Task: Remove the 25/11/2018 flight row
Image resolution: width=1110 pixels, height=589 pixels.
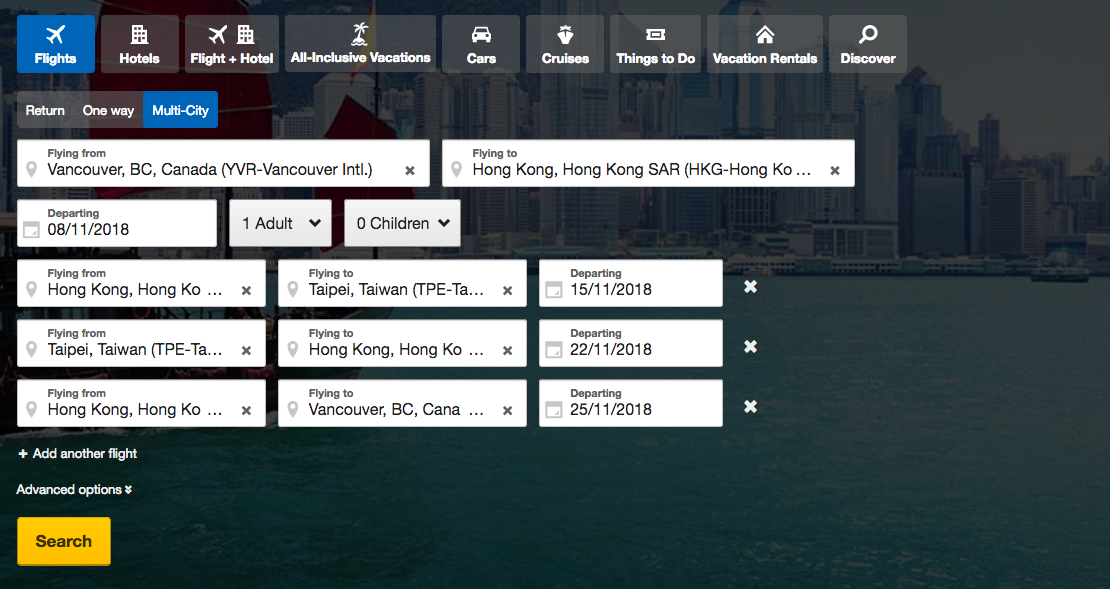Action: [750, 407]
